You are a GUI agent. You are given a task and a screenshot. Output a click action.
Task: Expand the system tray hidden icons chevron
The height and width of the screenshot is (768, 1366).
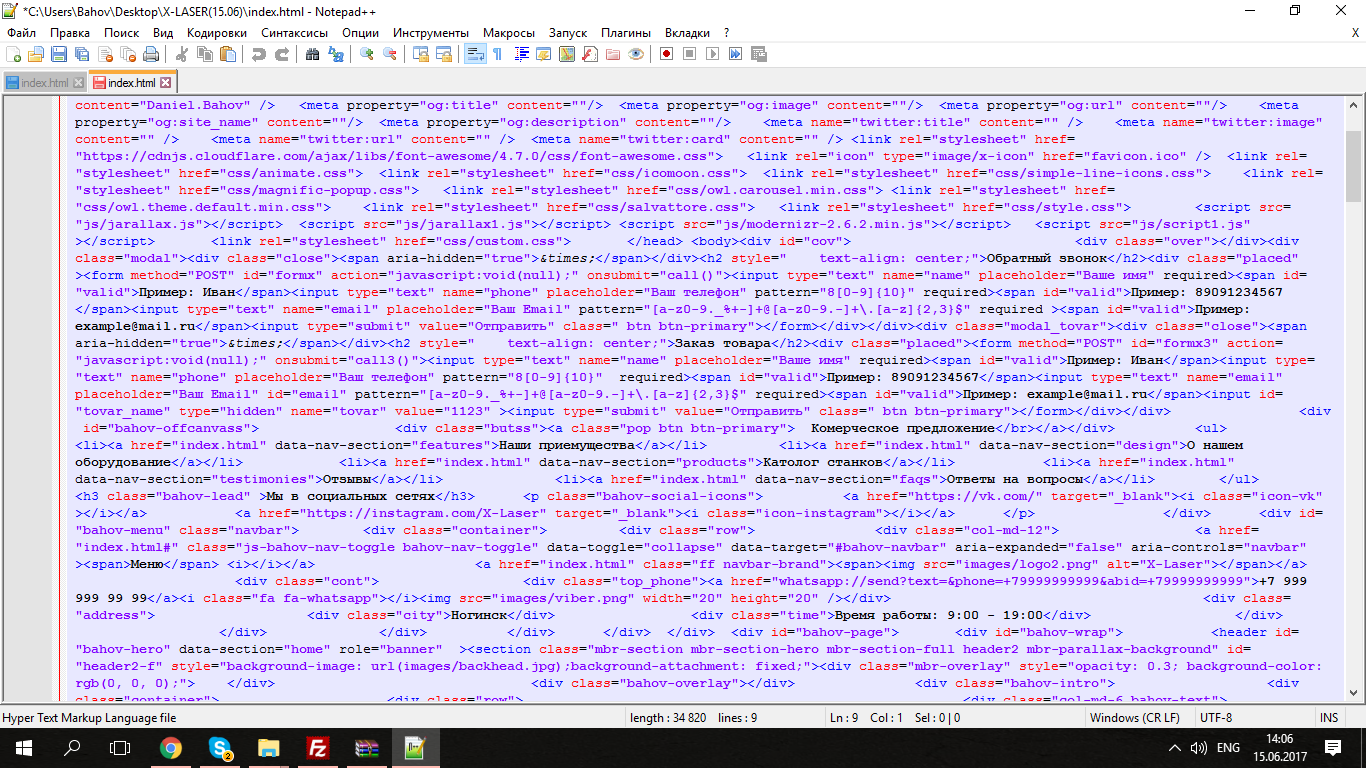point(1175,747)
